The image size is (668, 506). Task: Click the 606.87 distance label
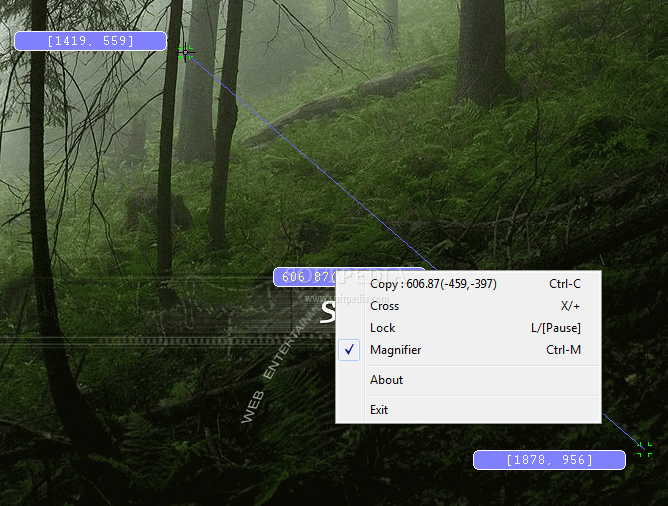tap(305, 277)
